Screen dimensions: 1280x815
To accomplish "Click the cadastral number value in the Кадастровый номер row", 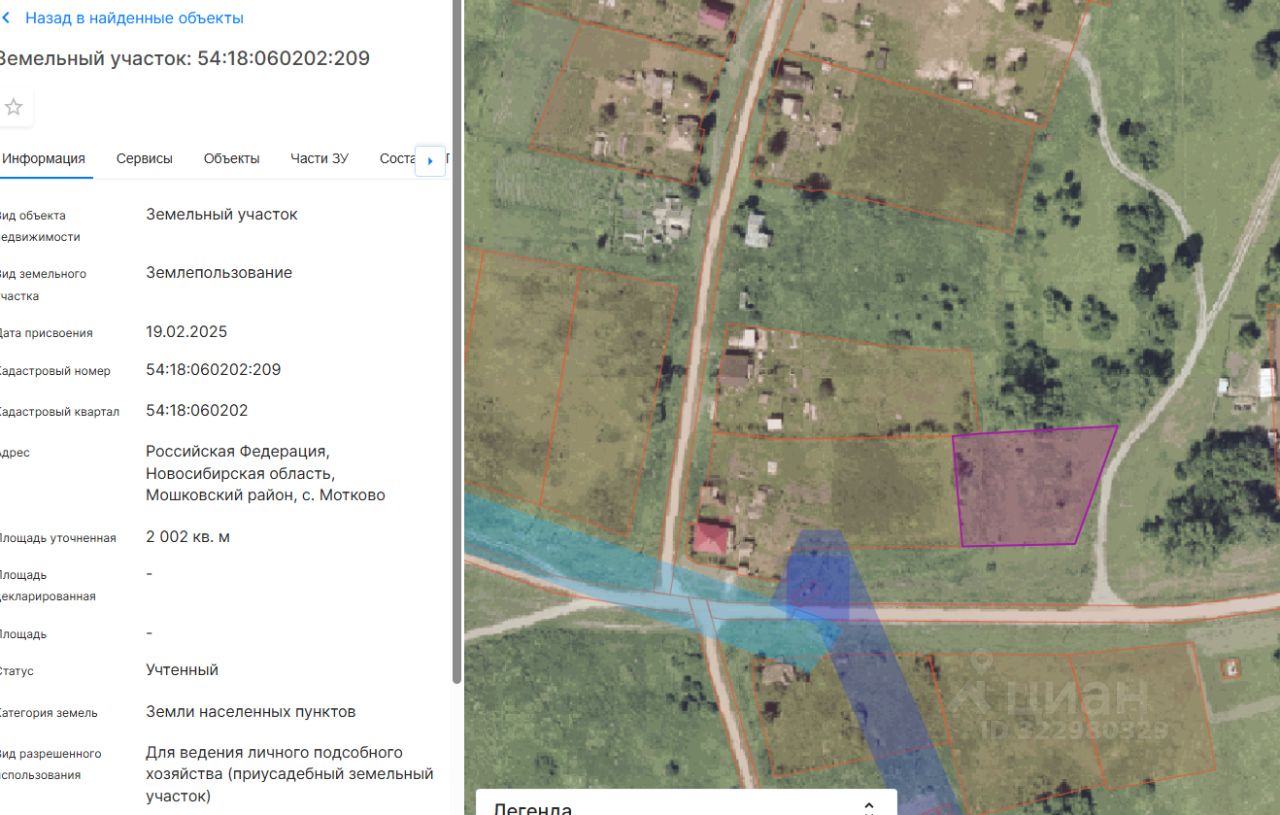I will tap(213, 369).
